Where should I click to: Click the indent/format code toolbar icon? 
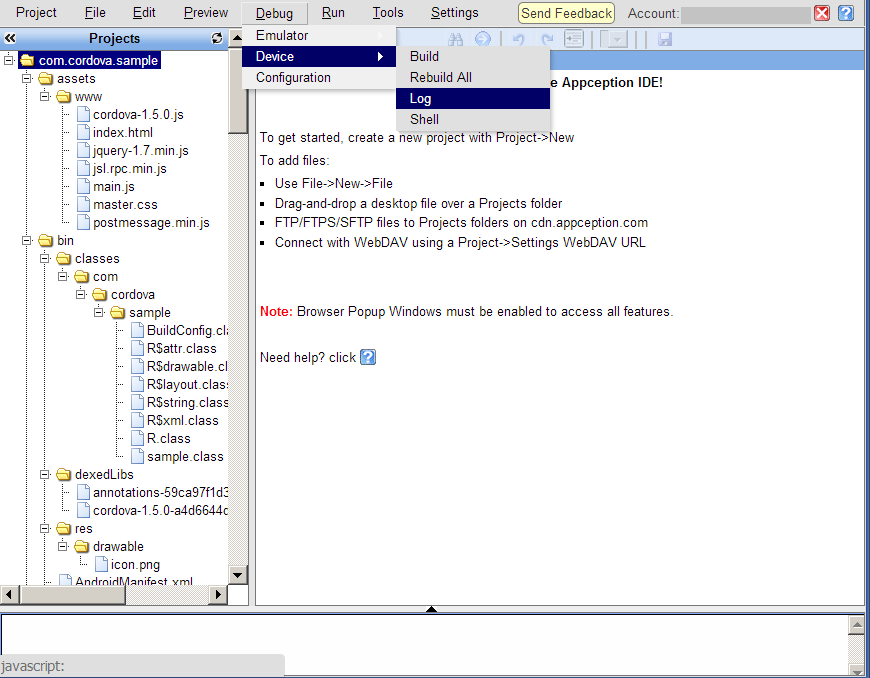tap(574, 39)
